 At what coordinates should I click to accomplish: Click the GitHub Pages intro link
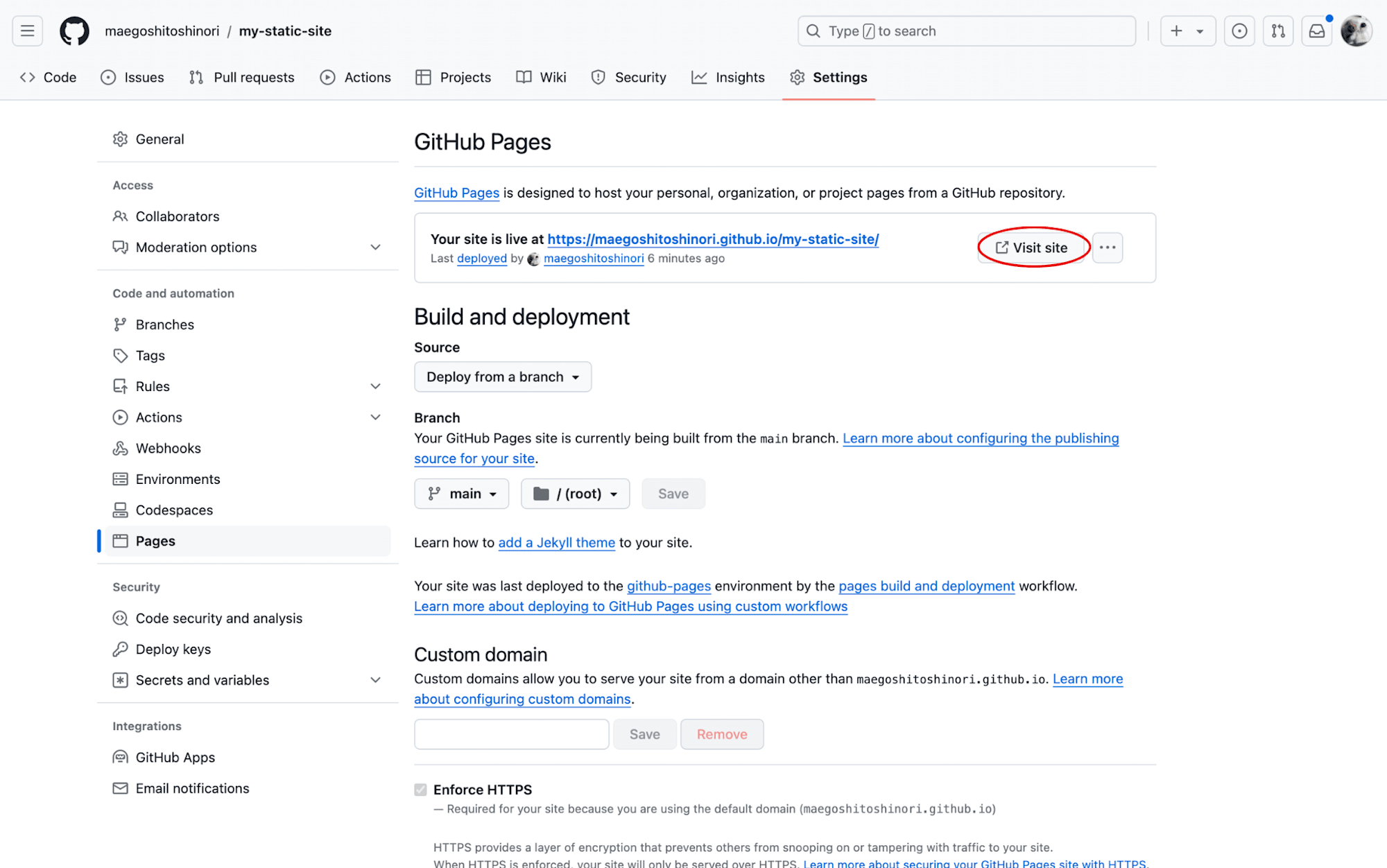pos(456,193)
